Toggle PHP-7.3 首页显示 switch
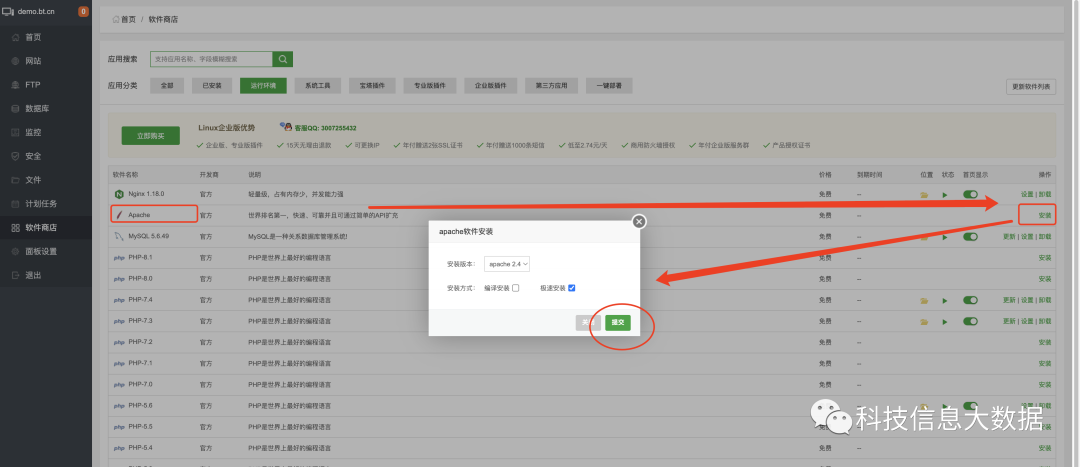Image resolution: width=1080 pixels, height=467 pixels. 970,321
